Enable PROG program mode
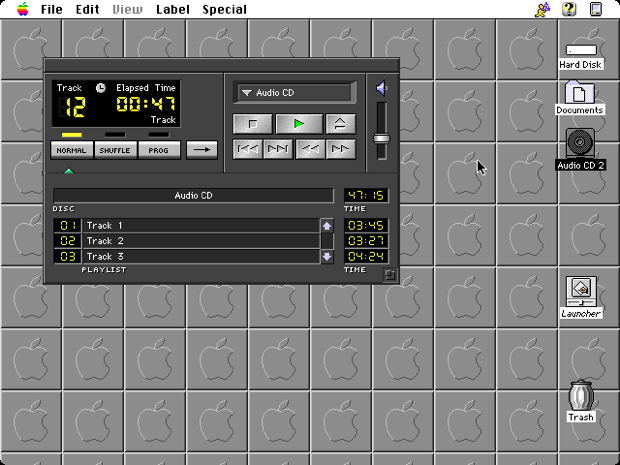620x465 pixels. tap(159, 150)
